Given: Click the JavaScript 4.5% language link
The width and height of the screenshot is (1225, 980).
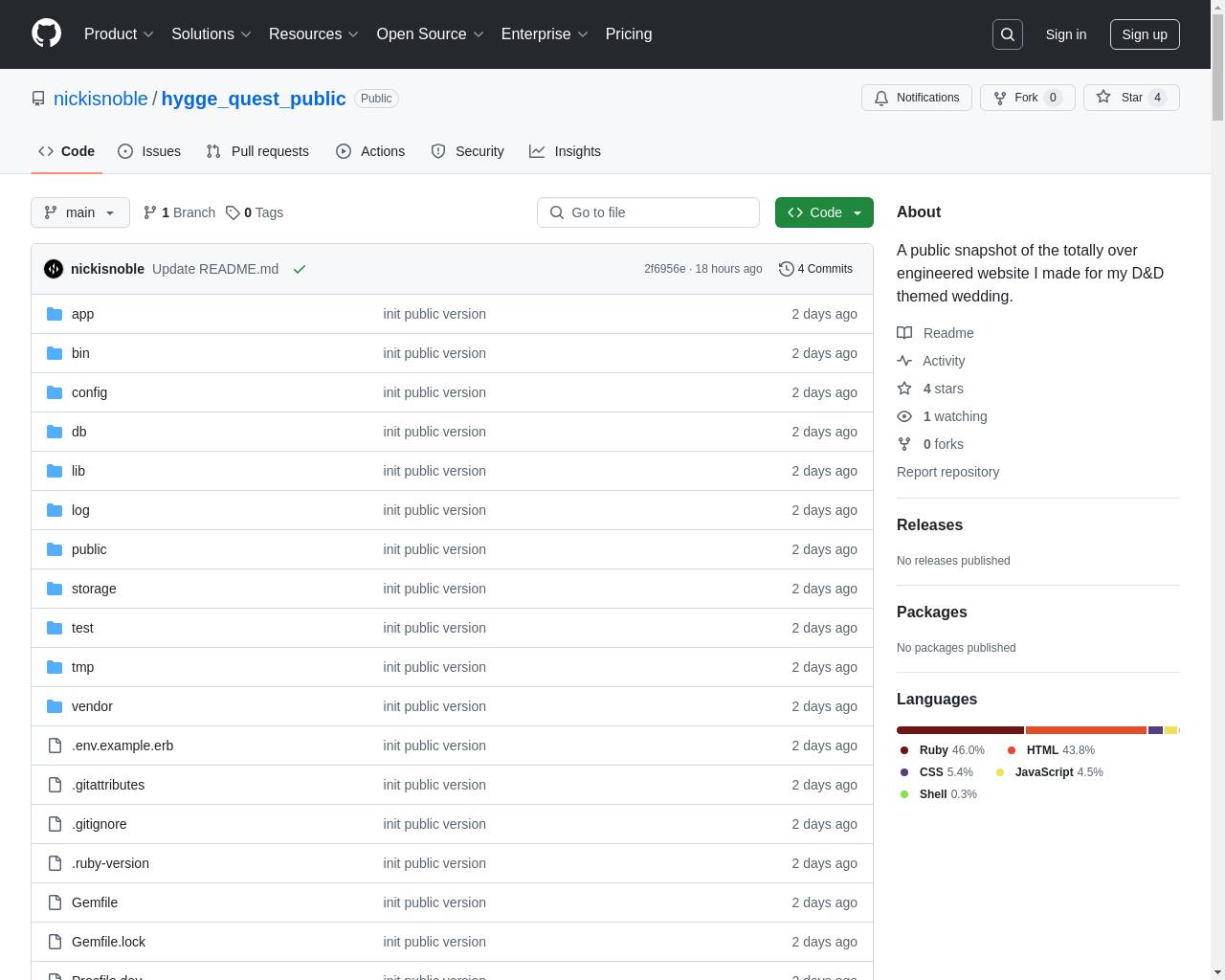Looking at the screenshot, I should point(1049,772).
